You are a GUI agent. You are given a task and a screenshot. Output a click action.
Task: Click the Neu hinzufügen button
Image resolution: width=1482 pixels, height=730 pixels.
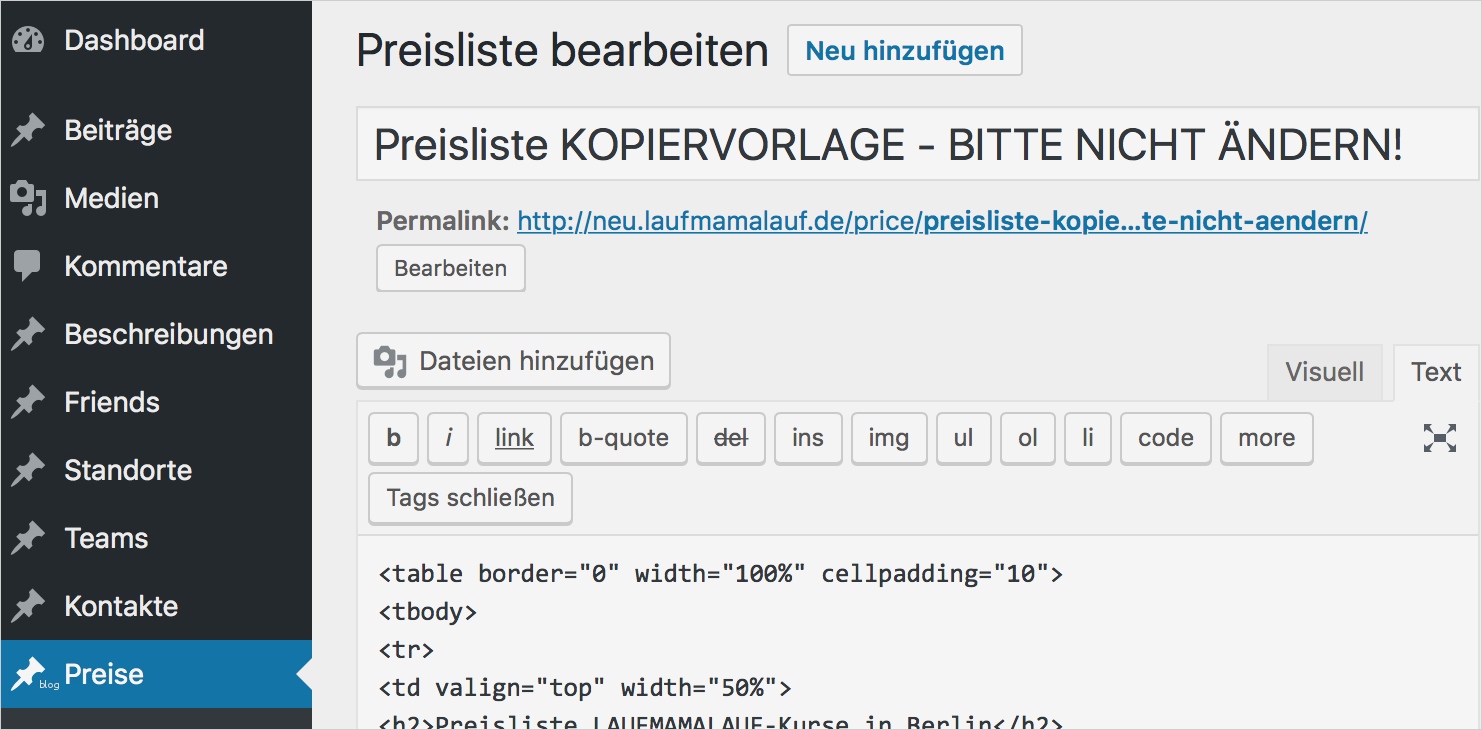coord(904,50)
